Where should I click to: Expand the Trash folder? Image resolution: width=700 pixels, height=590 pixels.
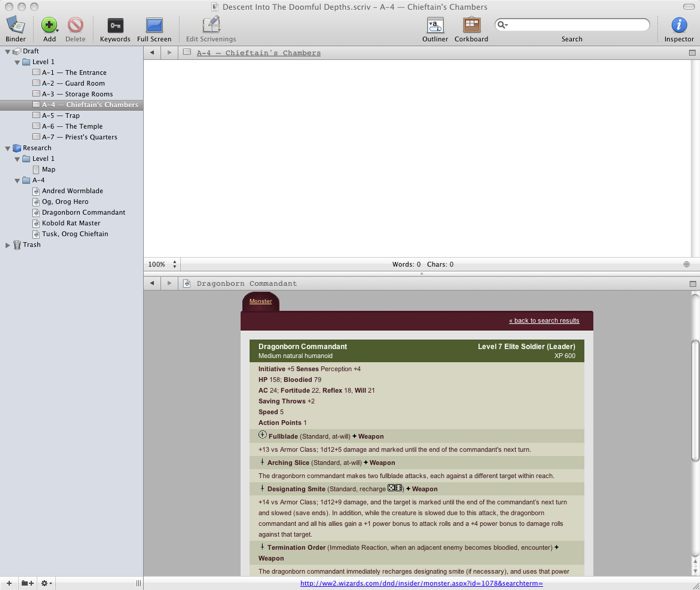(x=8, y=245)
